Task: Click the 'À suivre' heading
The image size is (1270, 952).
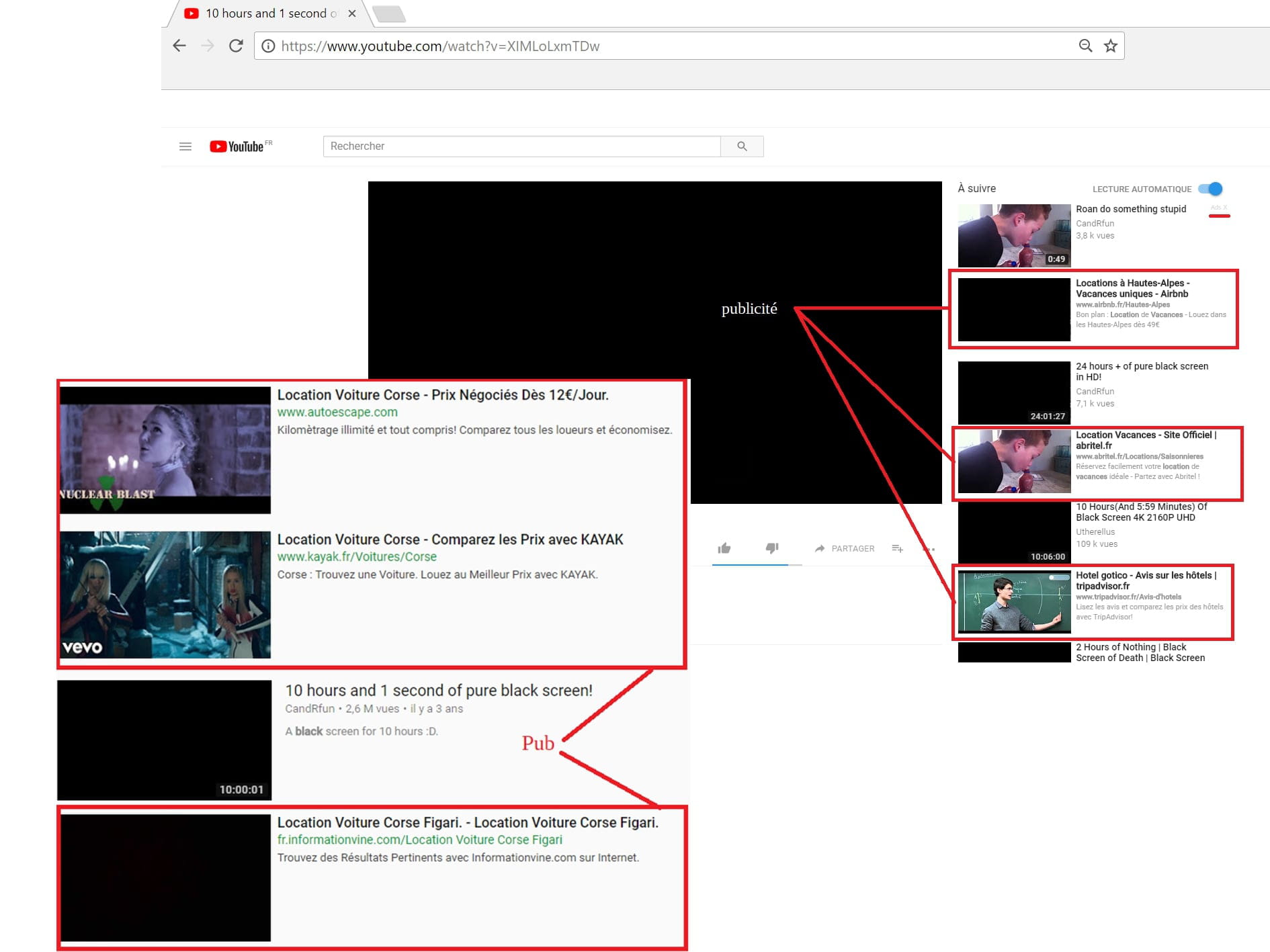Action: click(977, 189)
